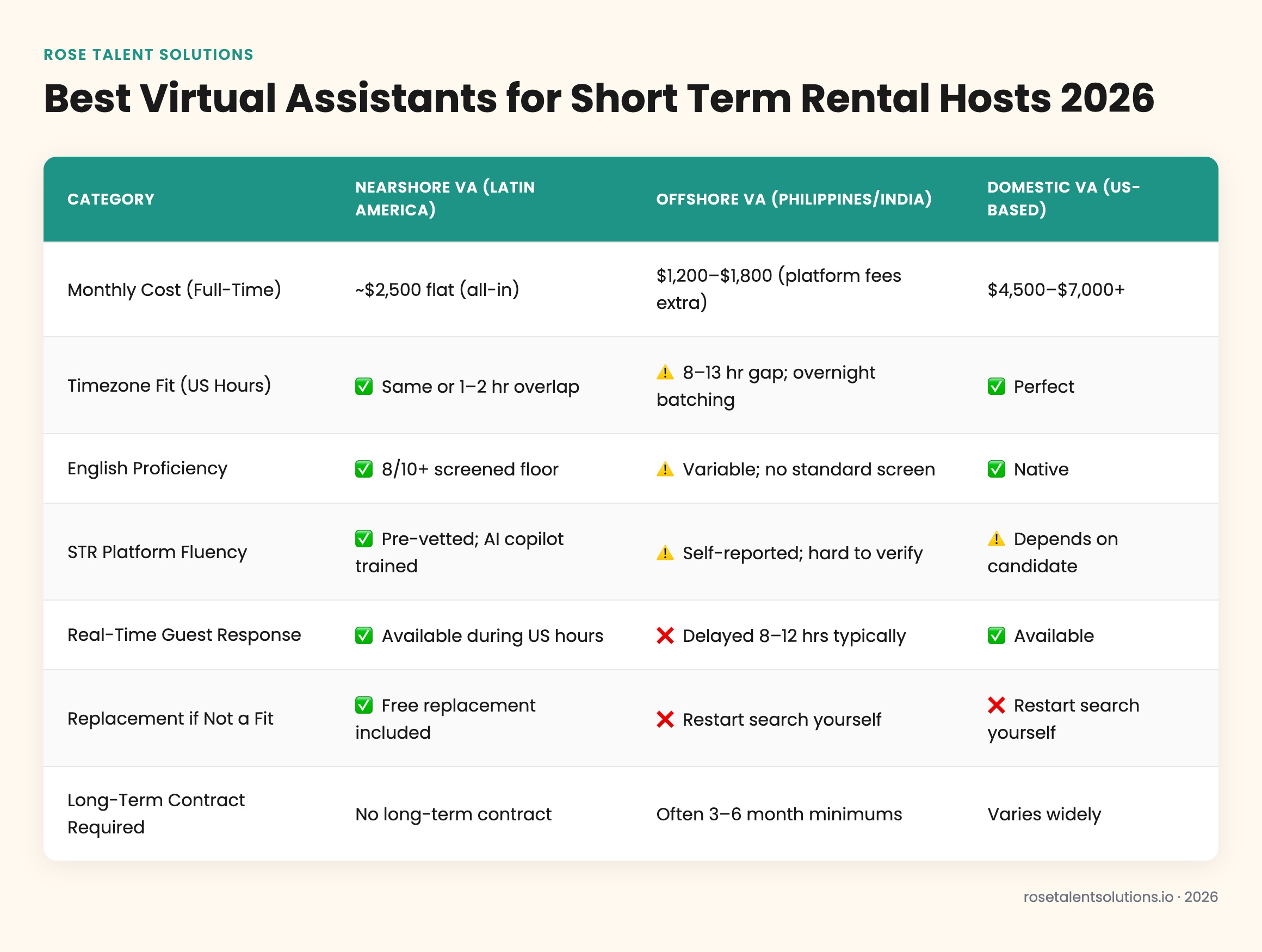Click the red X in Offshore 'Restart search yourself' cell

click(x=665, y=719)
